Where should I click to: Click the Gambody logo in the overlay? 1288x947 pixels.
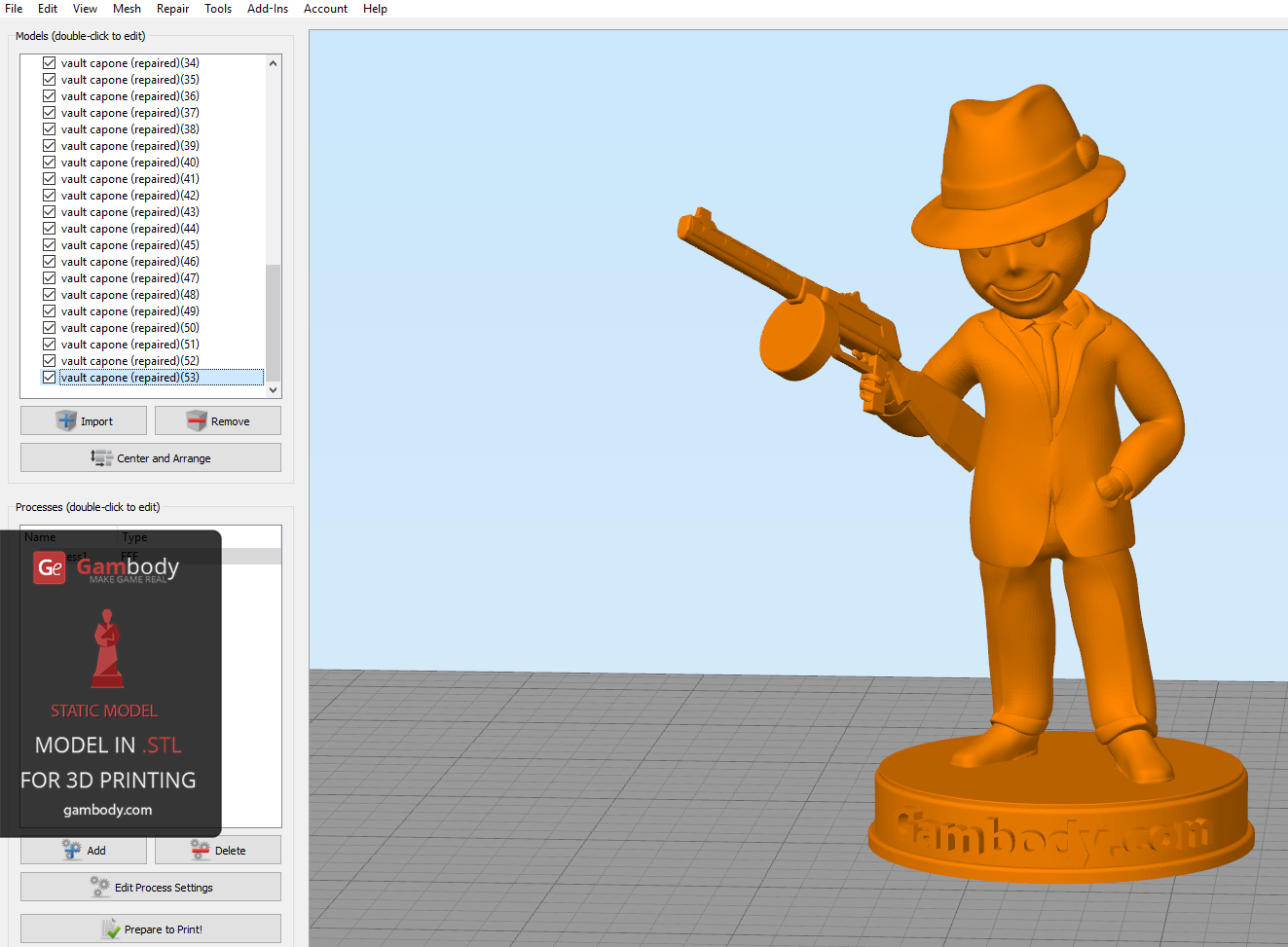pos(51,567)
